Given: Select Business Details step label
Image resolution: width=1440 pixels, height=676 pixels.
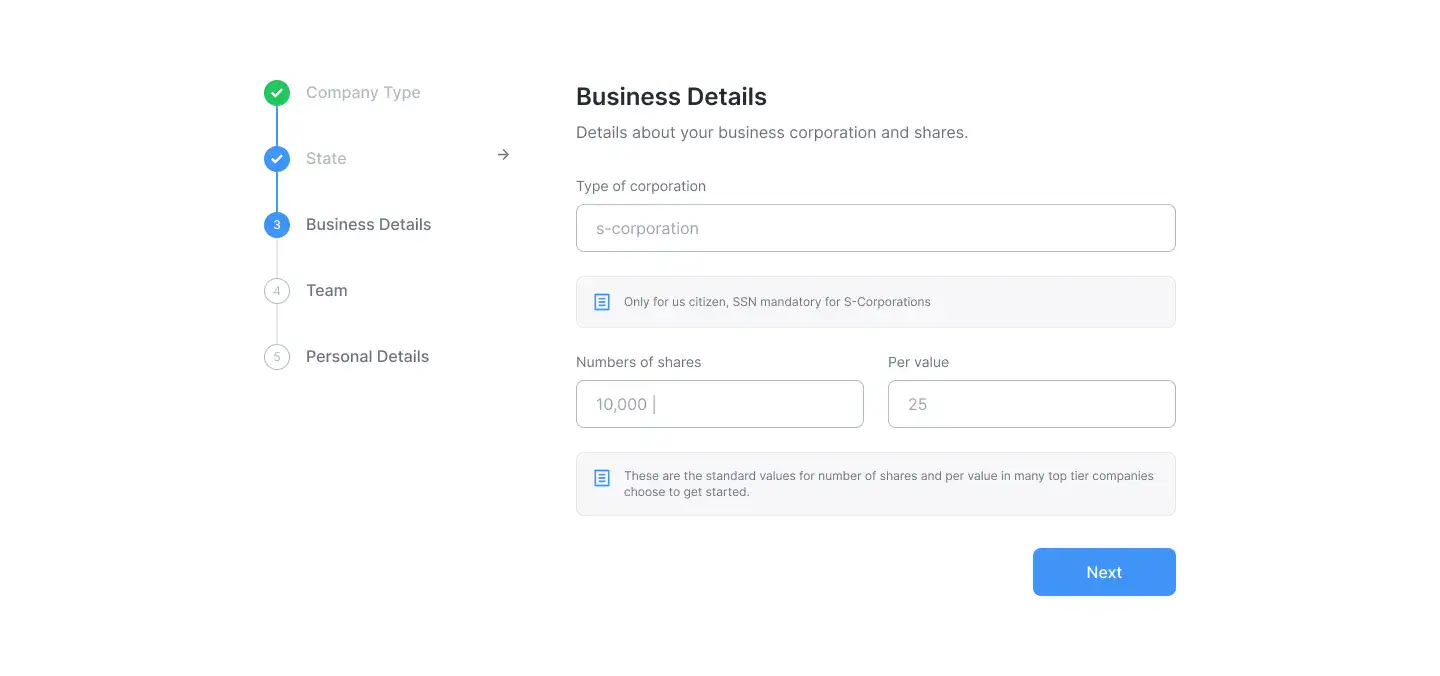Looking at the screenshot, I should 368,225.
